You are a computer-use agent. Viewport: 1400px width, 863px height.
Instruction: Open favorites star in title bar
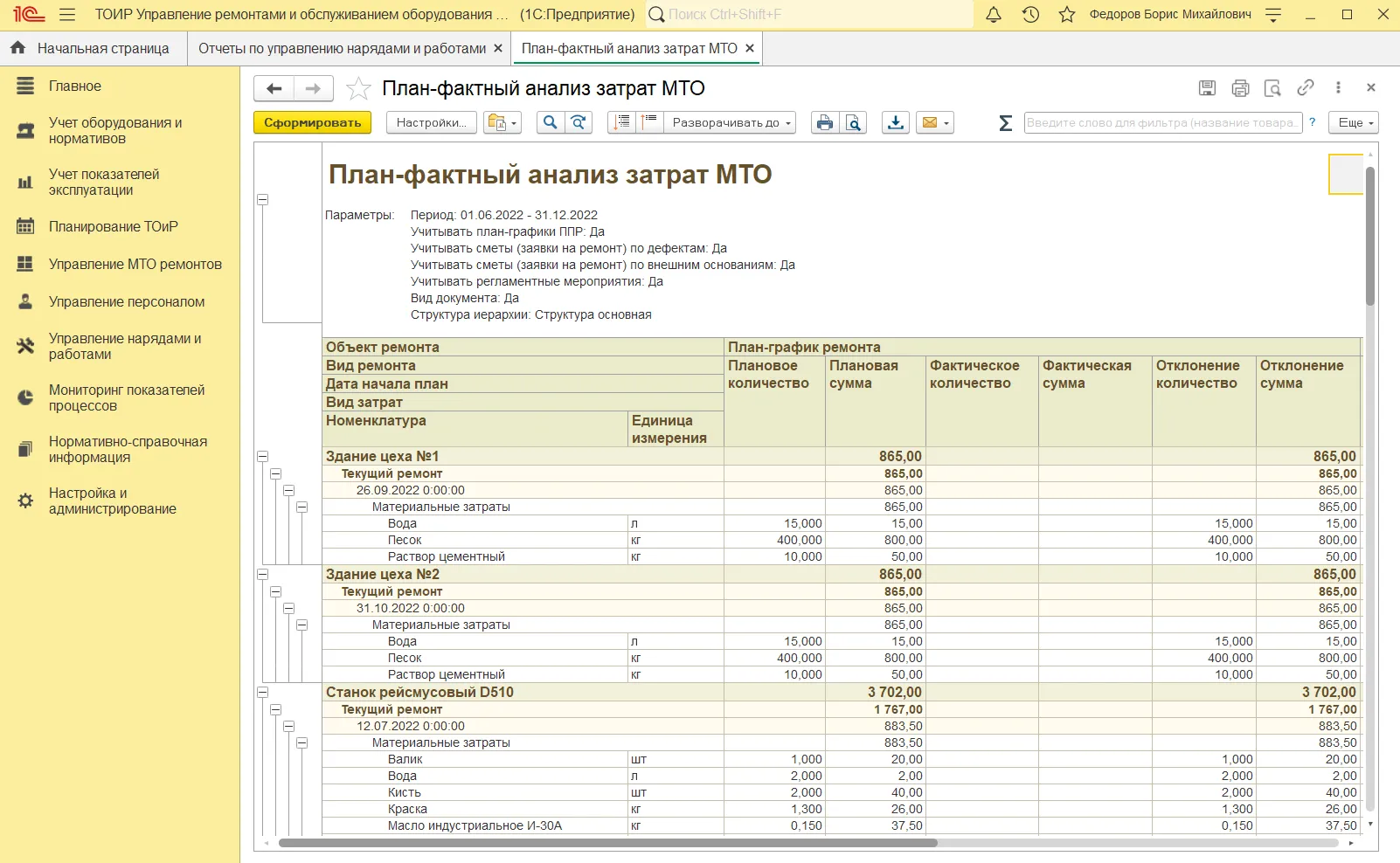pyautogui.click(x=1067, y=15)
